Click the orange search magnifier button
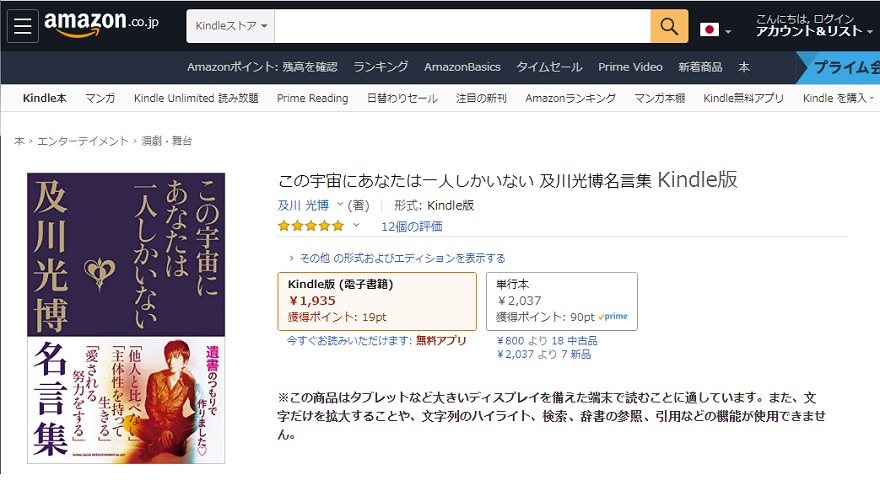This screenshot has height=480, width=880. 669,26
